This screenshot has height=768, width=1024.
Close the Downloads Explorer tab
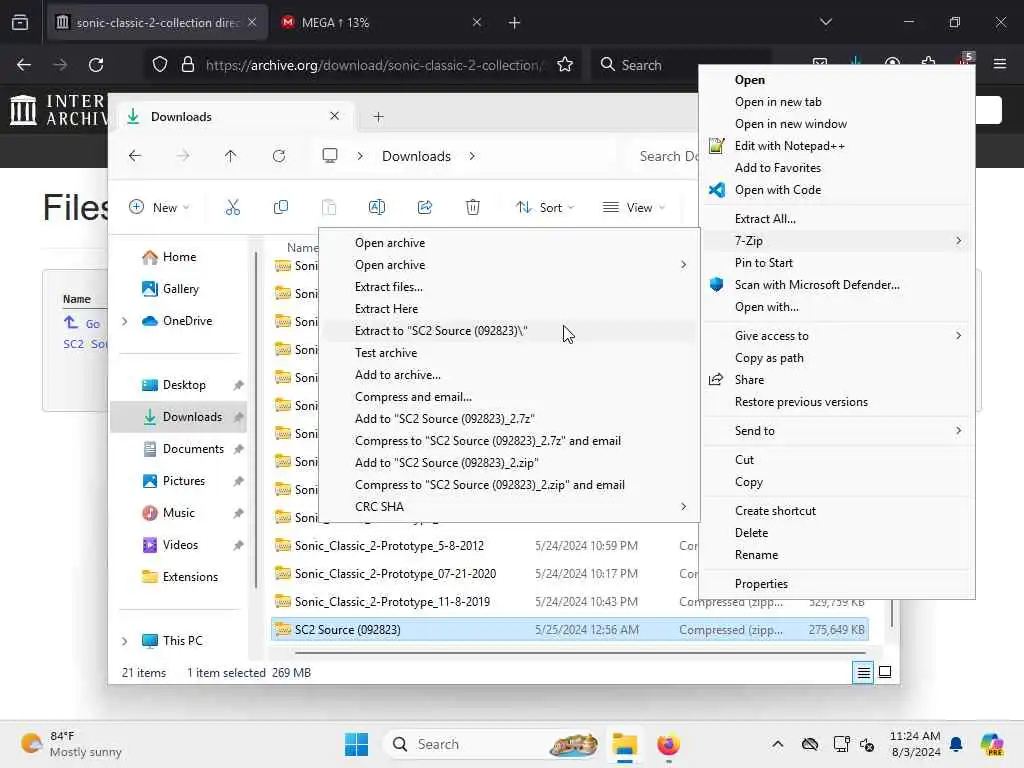(334, 116)
